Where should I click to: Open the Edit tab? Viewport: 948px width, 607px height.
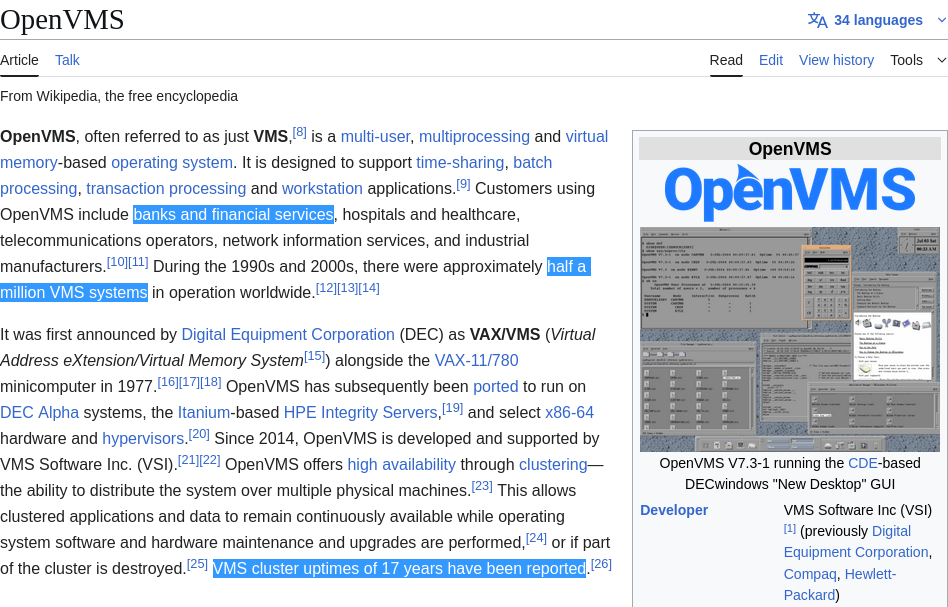tap(771, 60)
